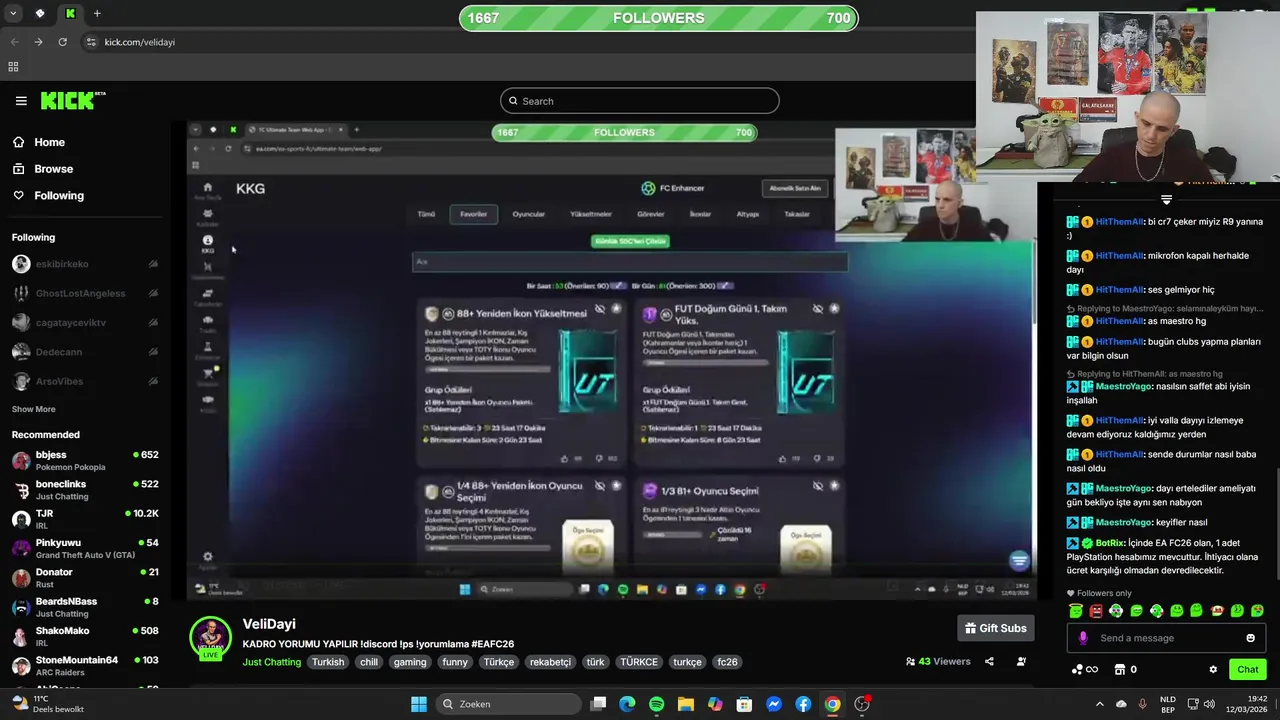Open a new browser tab
The height and width of the screenshot is (720, 1280).
97,14
